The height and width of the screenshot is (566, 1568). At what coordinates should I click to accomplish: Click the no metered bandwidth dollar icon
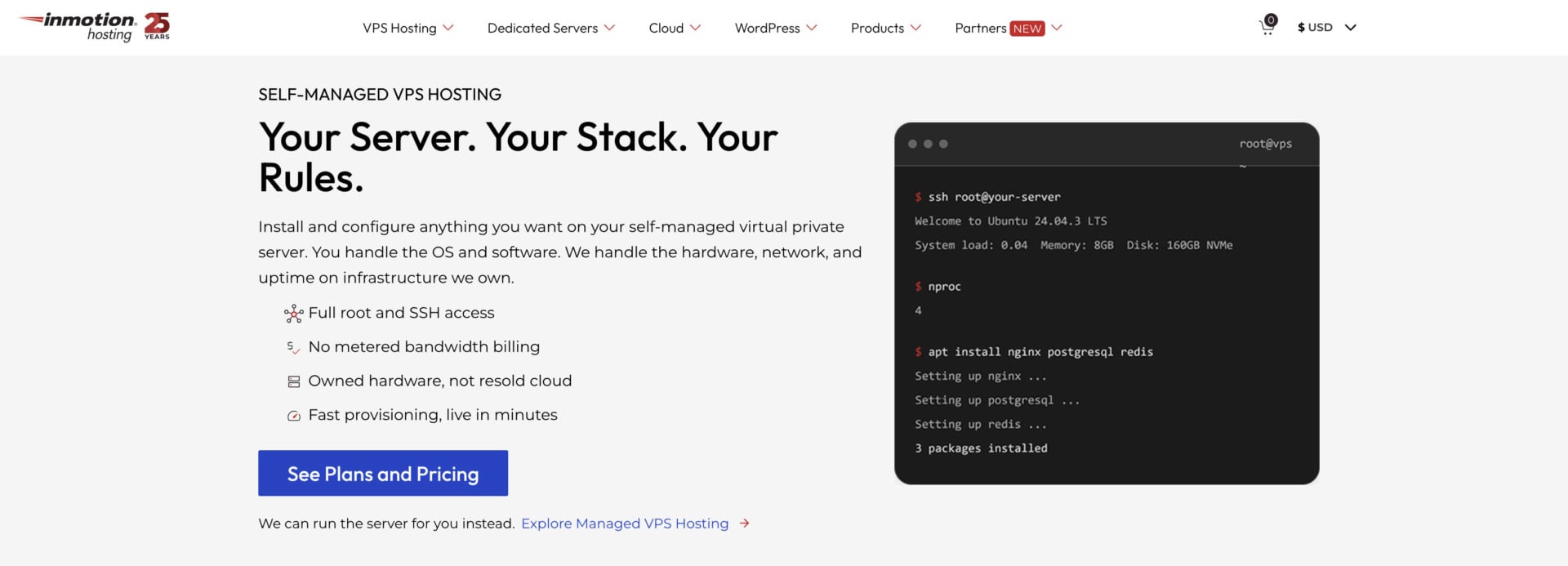[x=293, y=348]
